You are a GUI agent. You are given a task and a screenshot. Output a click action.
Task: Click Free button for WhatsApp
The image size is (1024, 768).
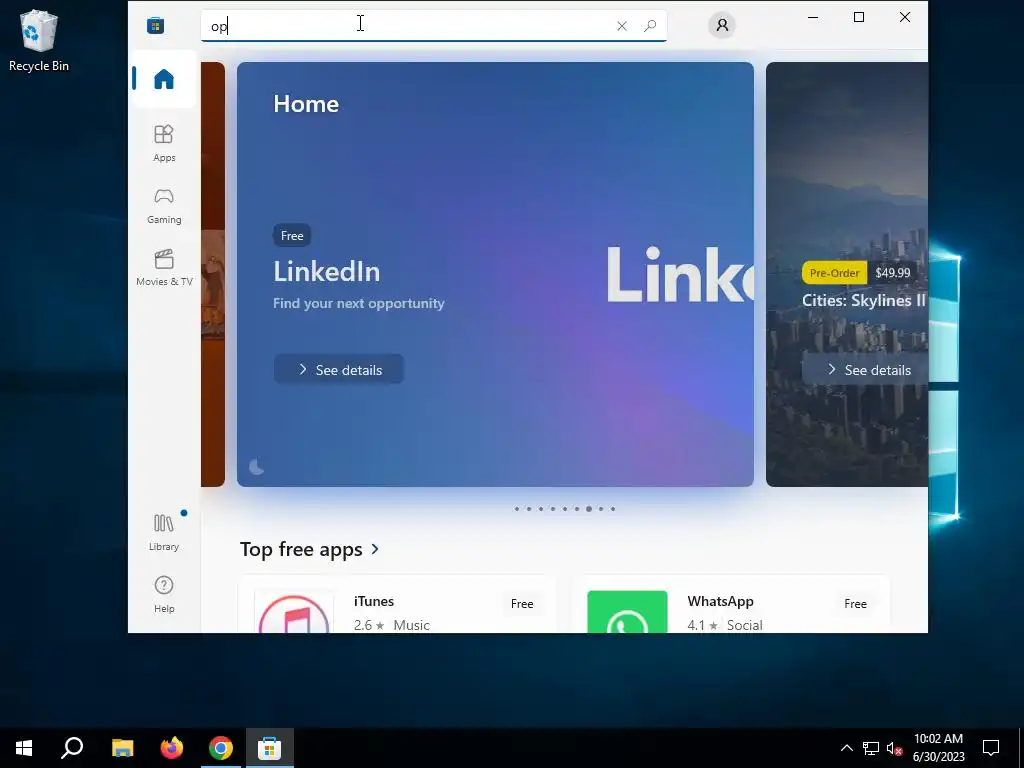click(x=855, y=604)
